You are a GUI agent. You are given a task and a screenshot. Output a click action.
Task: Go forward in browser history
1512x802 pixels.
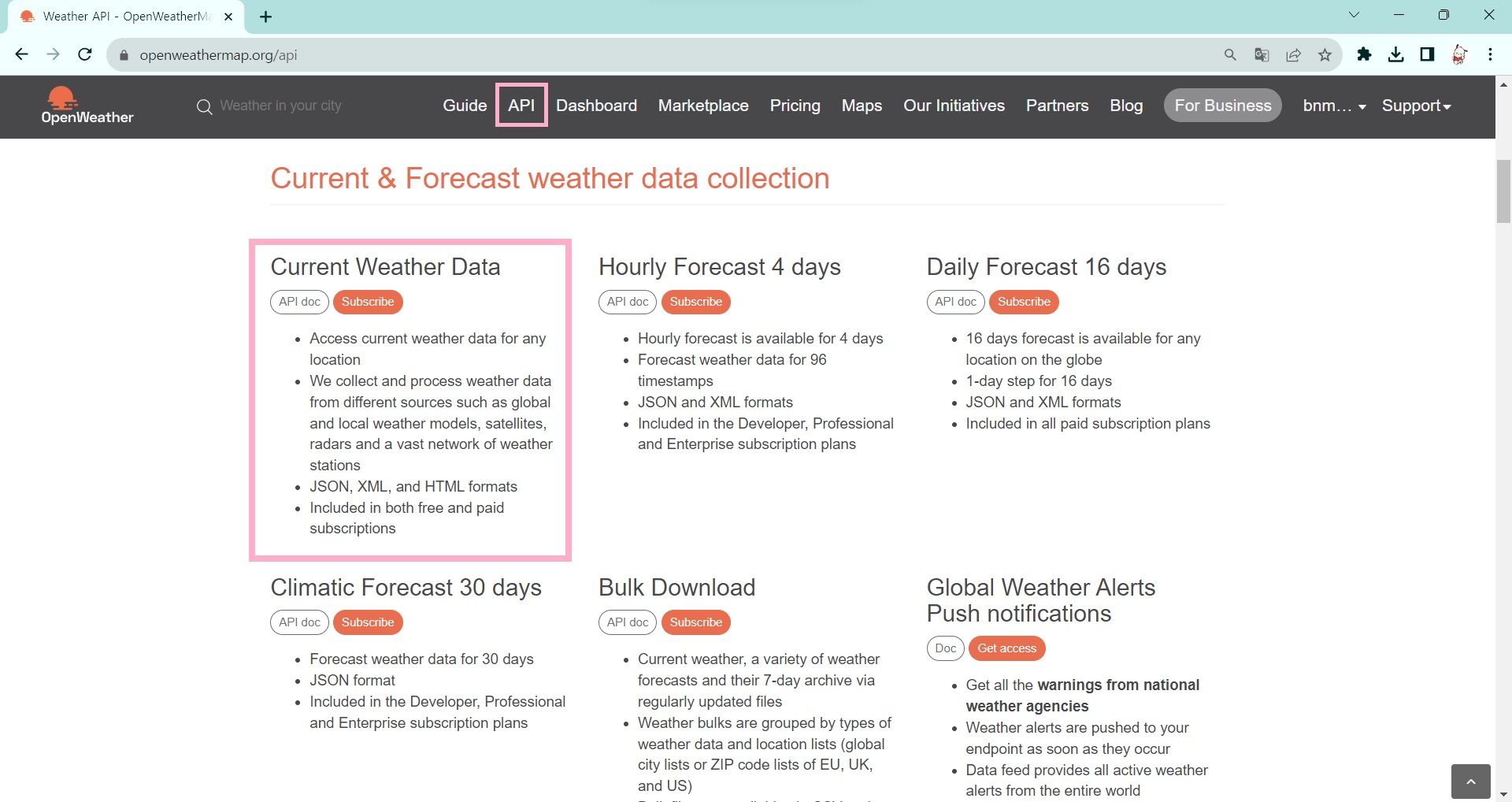pyautogui.click(x=53, y=54)
